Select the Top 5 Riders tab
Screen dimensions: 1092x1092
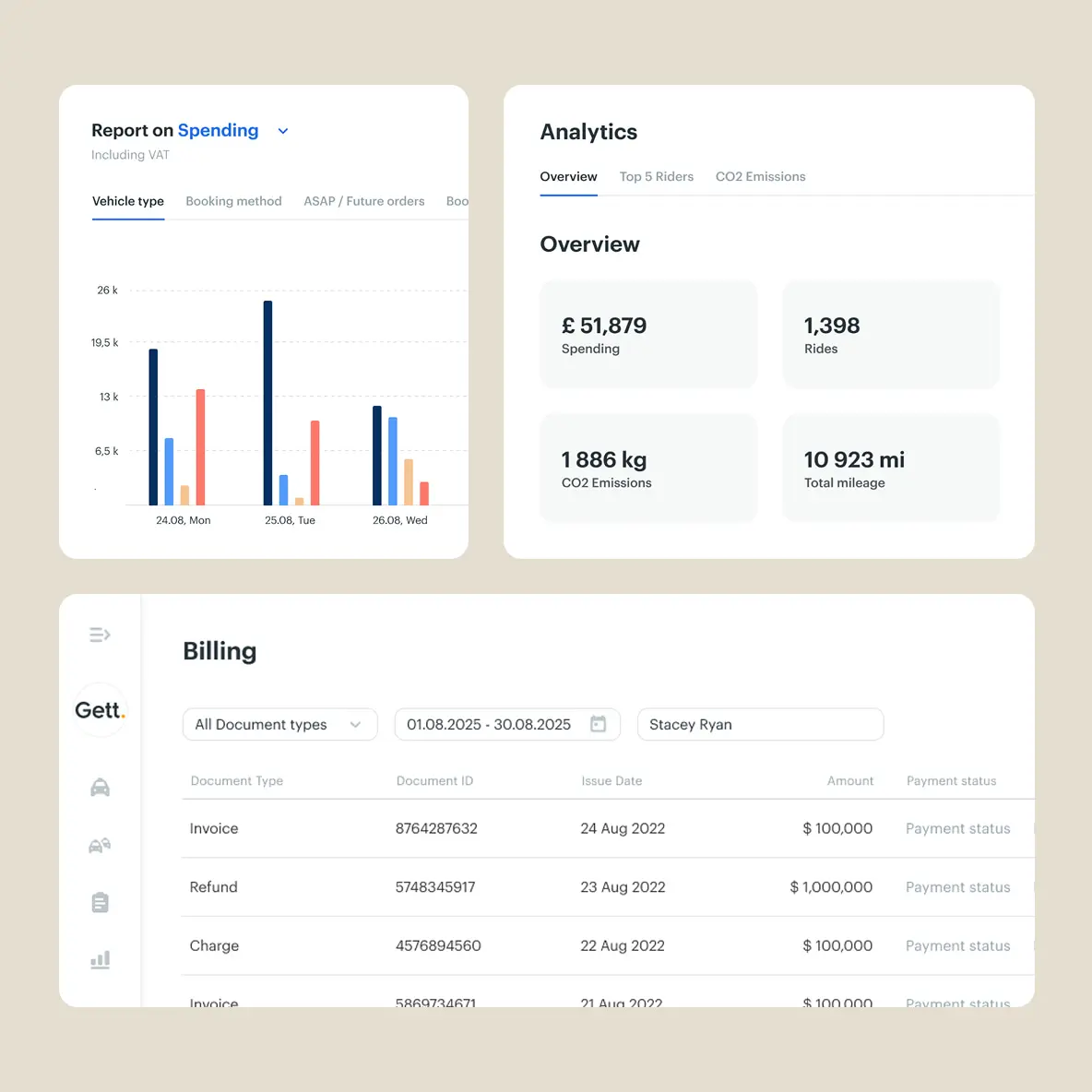656,177
